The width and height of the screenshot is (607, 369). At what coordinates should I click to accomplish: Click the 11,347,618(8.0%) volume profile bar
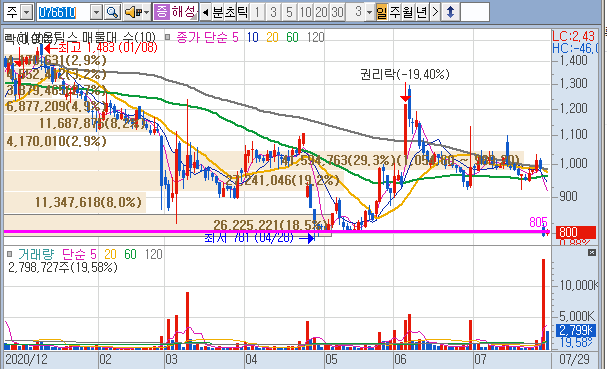75,202
